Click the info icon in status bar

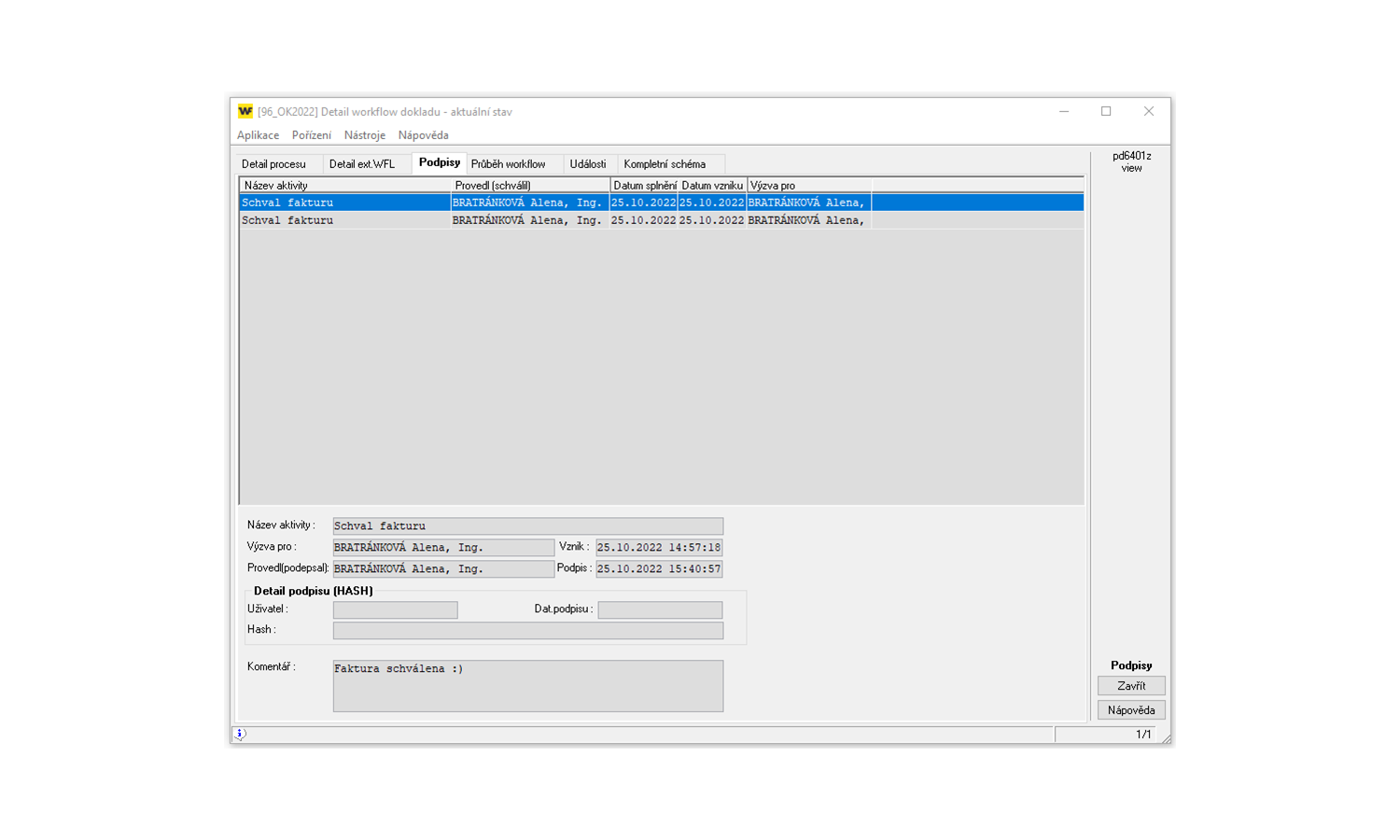[x=240, y=735]
